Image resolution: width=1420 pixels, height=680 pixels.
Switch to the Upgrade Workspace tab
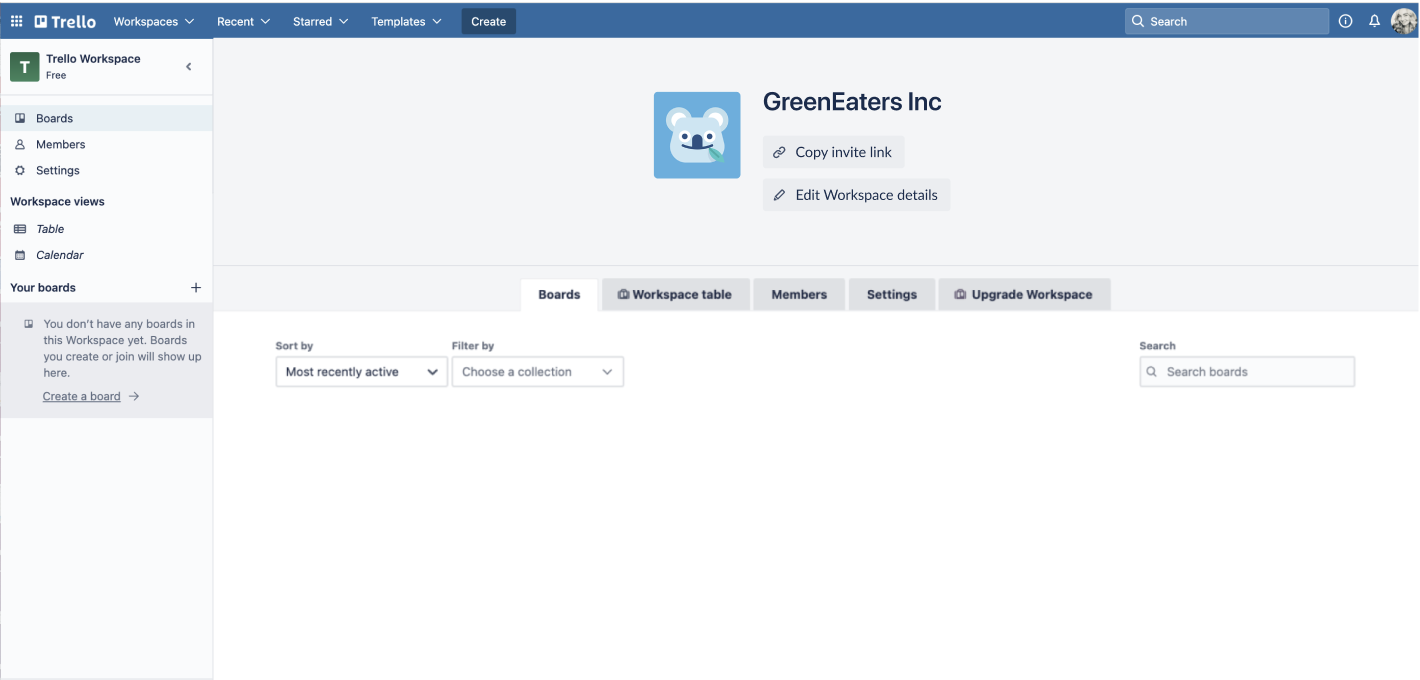point(1023,295)
